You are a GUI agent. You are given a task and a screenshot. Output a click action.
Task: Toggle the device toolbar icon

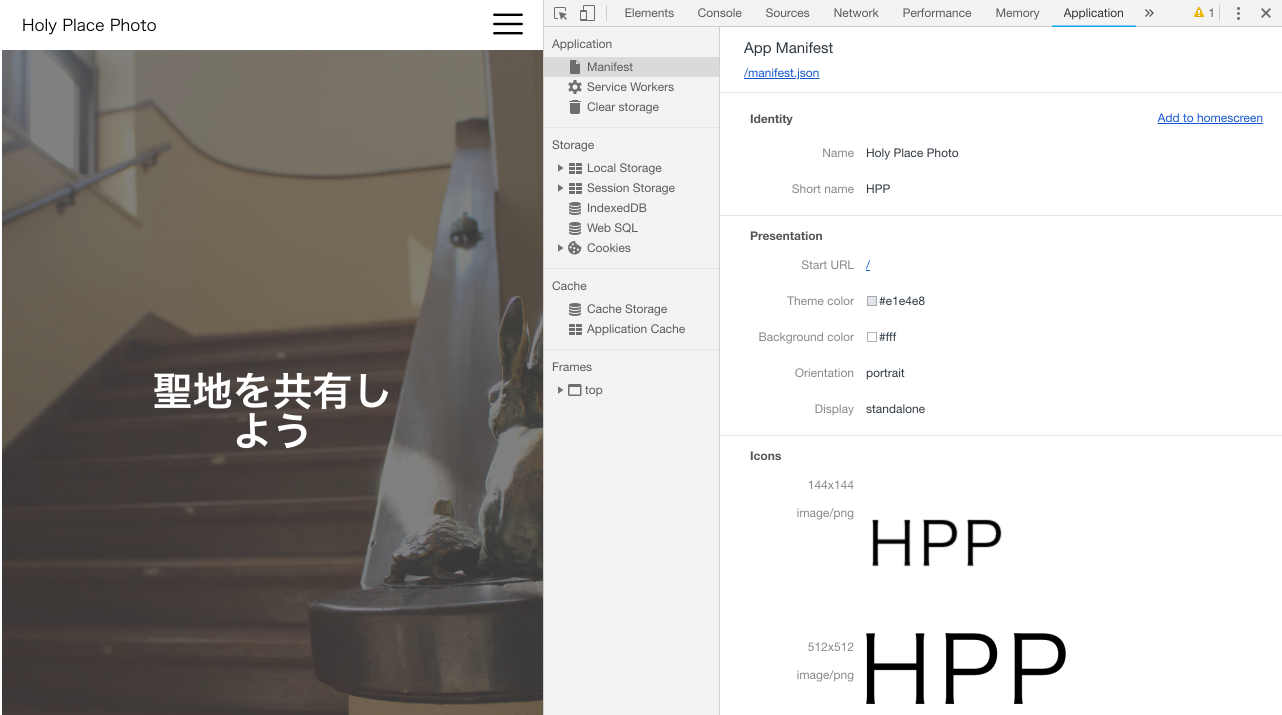[587, 13]
